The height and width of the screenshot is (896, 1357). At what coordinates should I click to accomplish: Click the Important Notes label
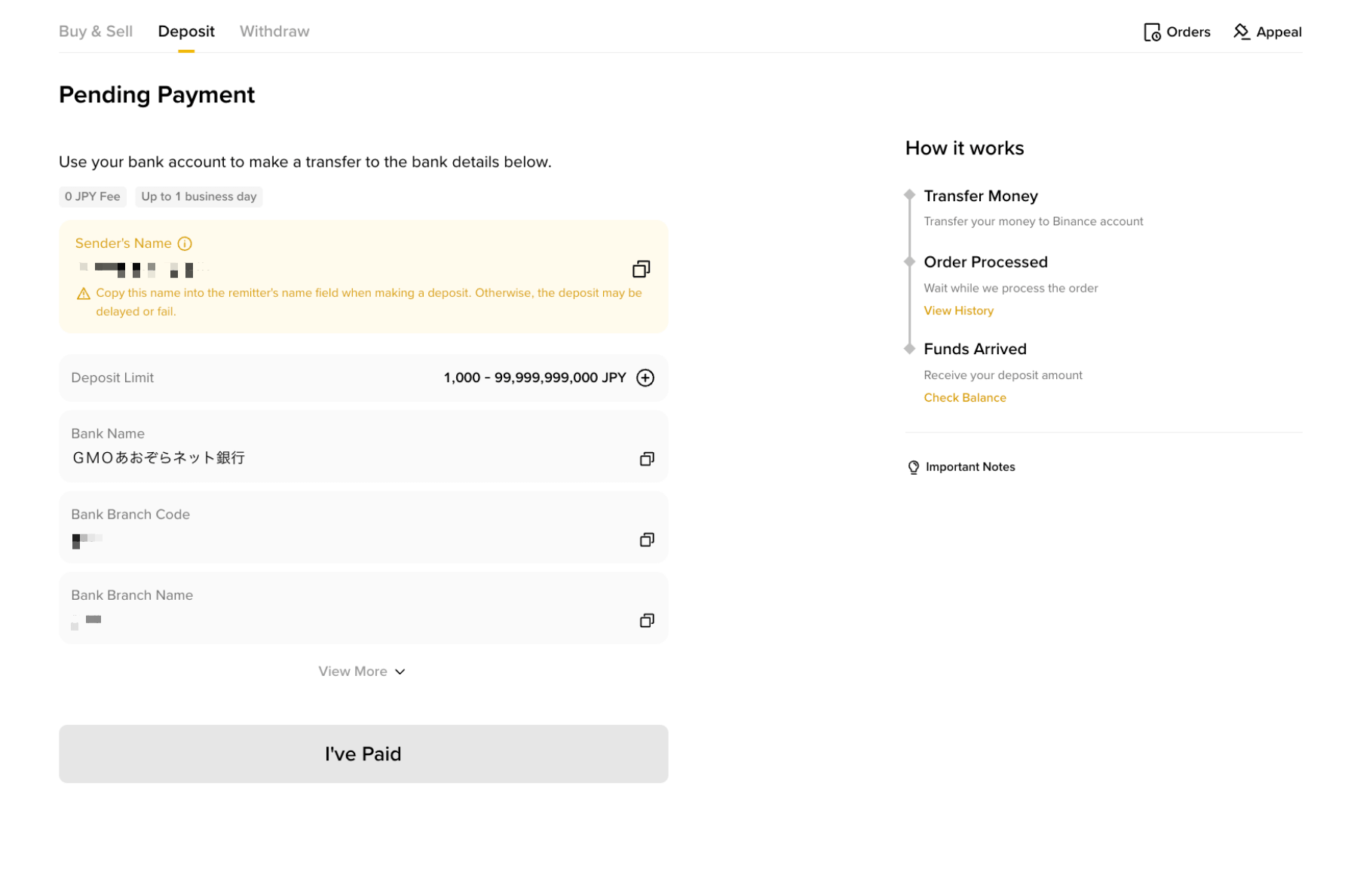(x=970, y=467)
